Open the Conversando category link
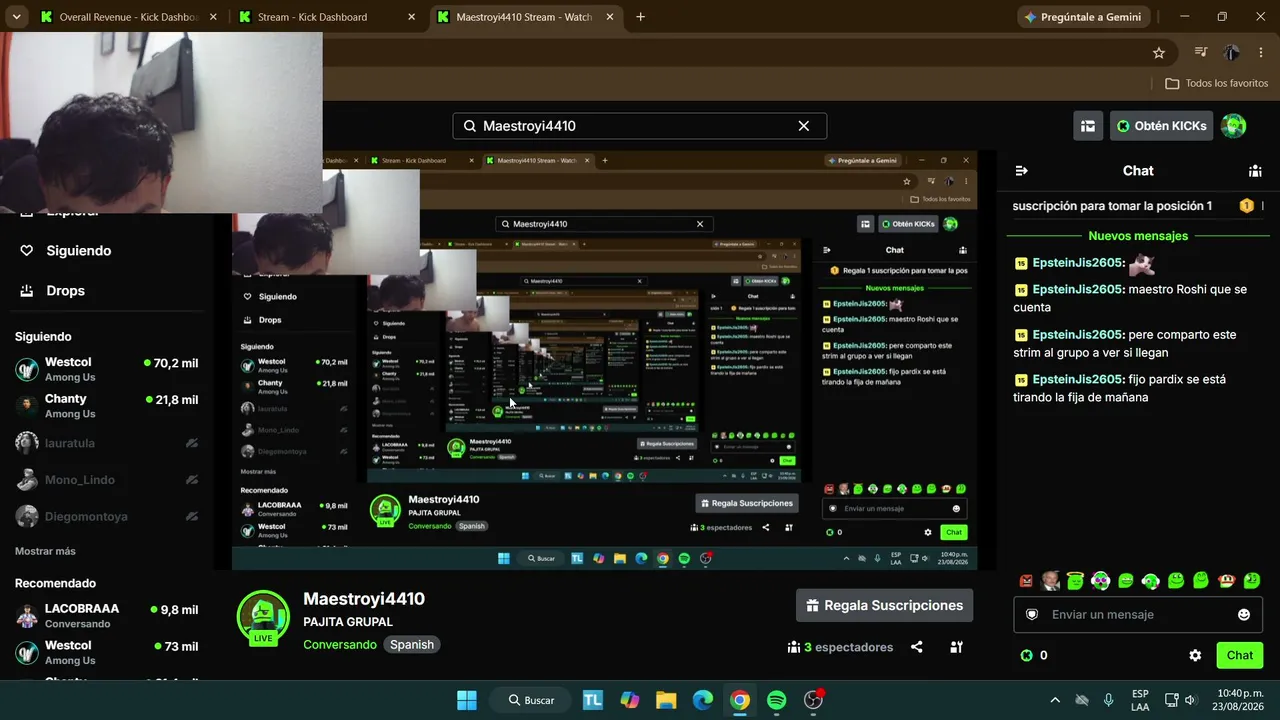Image resolution: width=1280 pixels, height=720 pixels. (x=340, y=645)
